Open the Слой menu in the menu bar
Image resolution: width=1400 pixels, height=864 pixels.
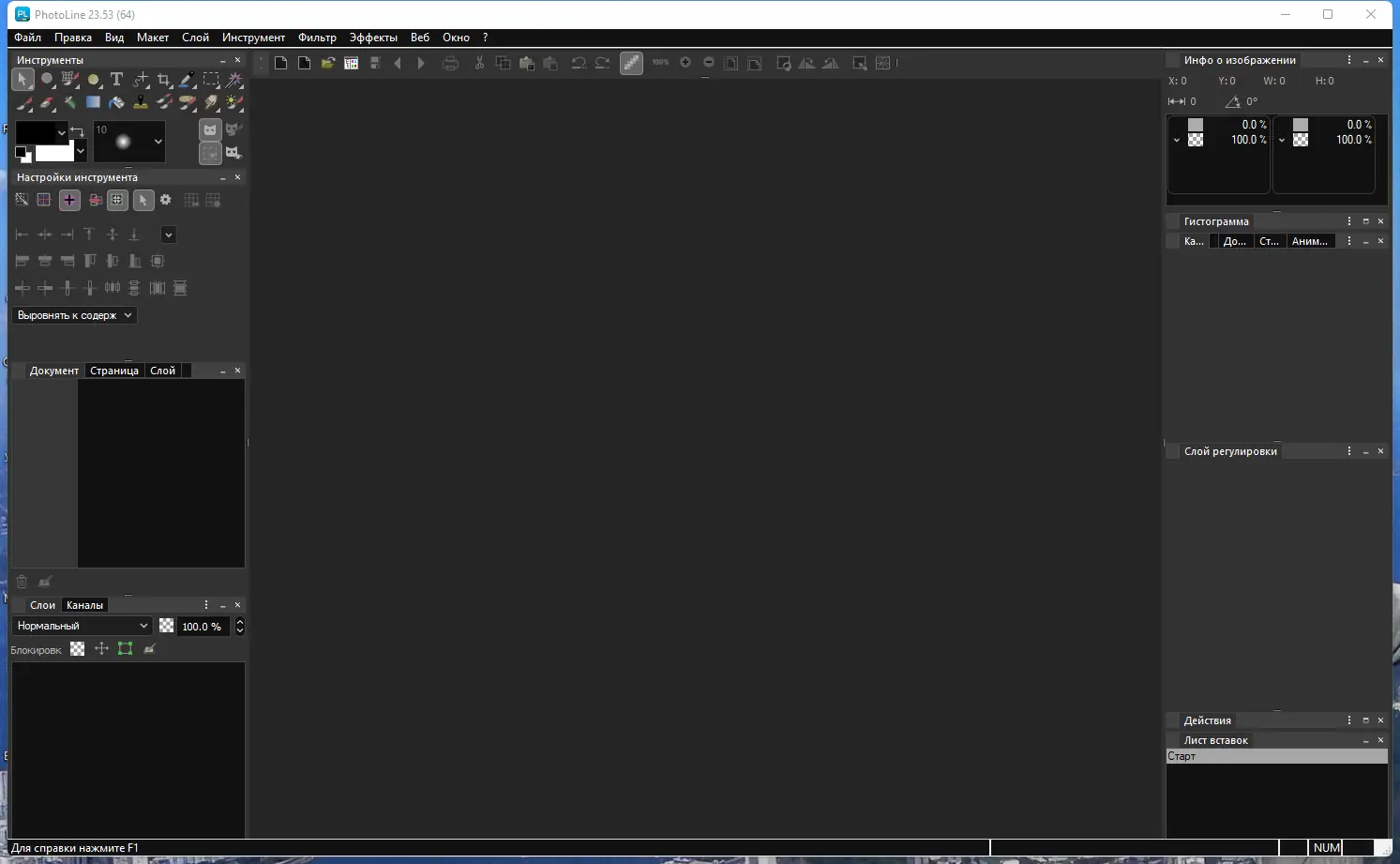click(195, 38)
